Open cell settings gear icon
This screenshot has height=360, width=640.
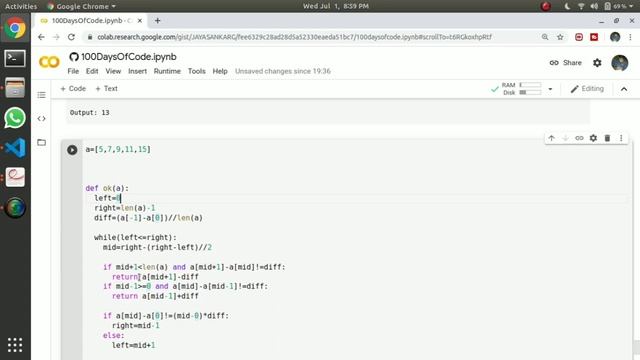tap(593, 138)
